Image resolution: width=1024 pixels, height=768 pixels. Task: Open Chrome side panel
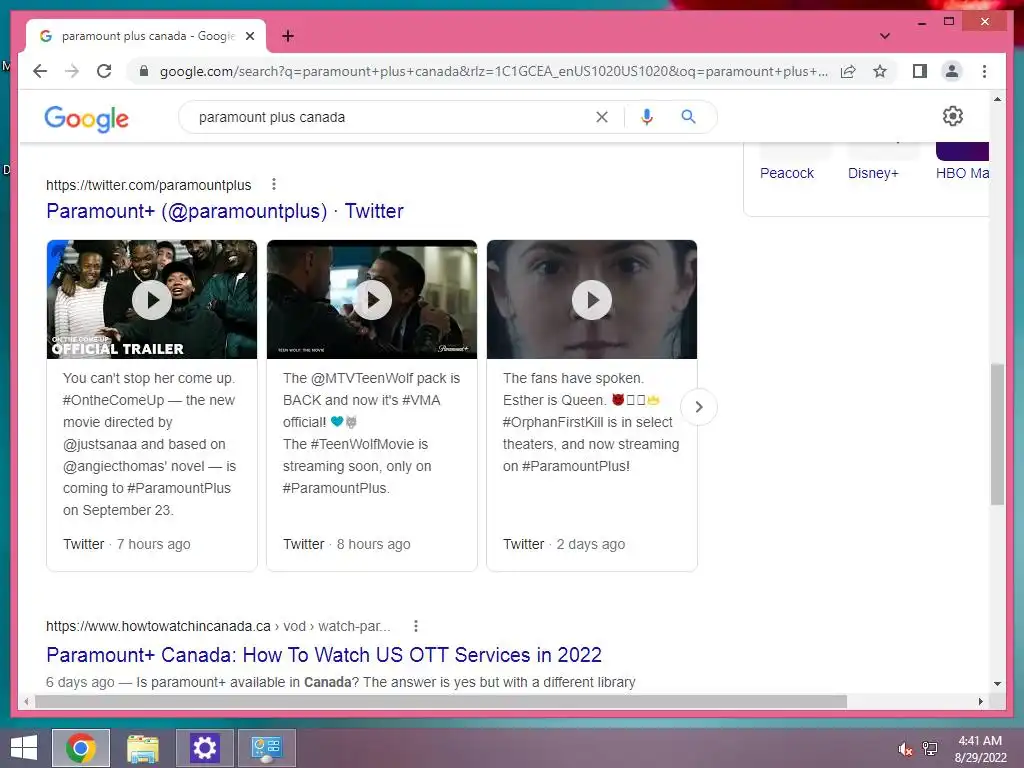(x=920, y=71)
